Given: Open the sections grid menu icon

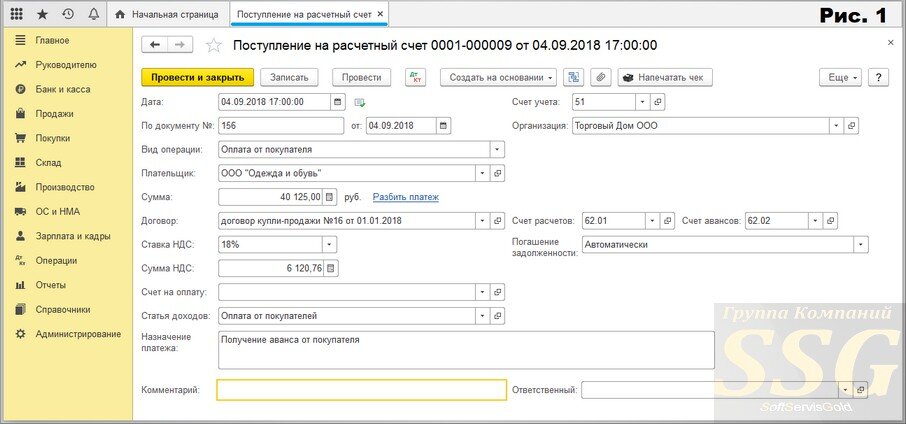Looking at the screenshot, I should click(x=17, y=14).
